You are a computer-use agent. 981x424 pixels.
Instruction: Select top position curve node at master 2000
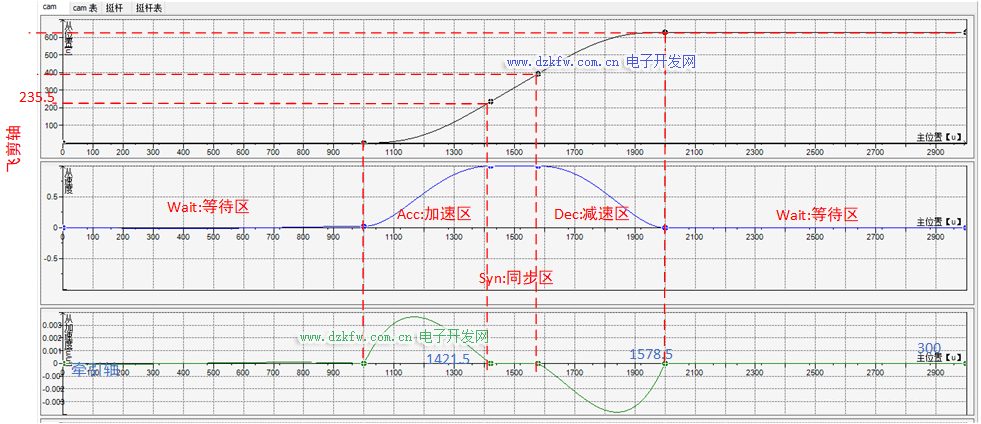click(x=664, y=33)
